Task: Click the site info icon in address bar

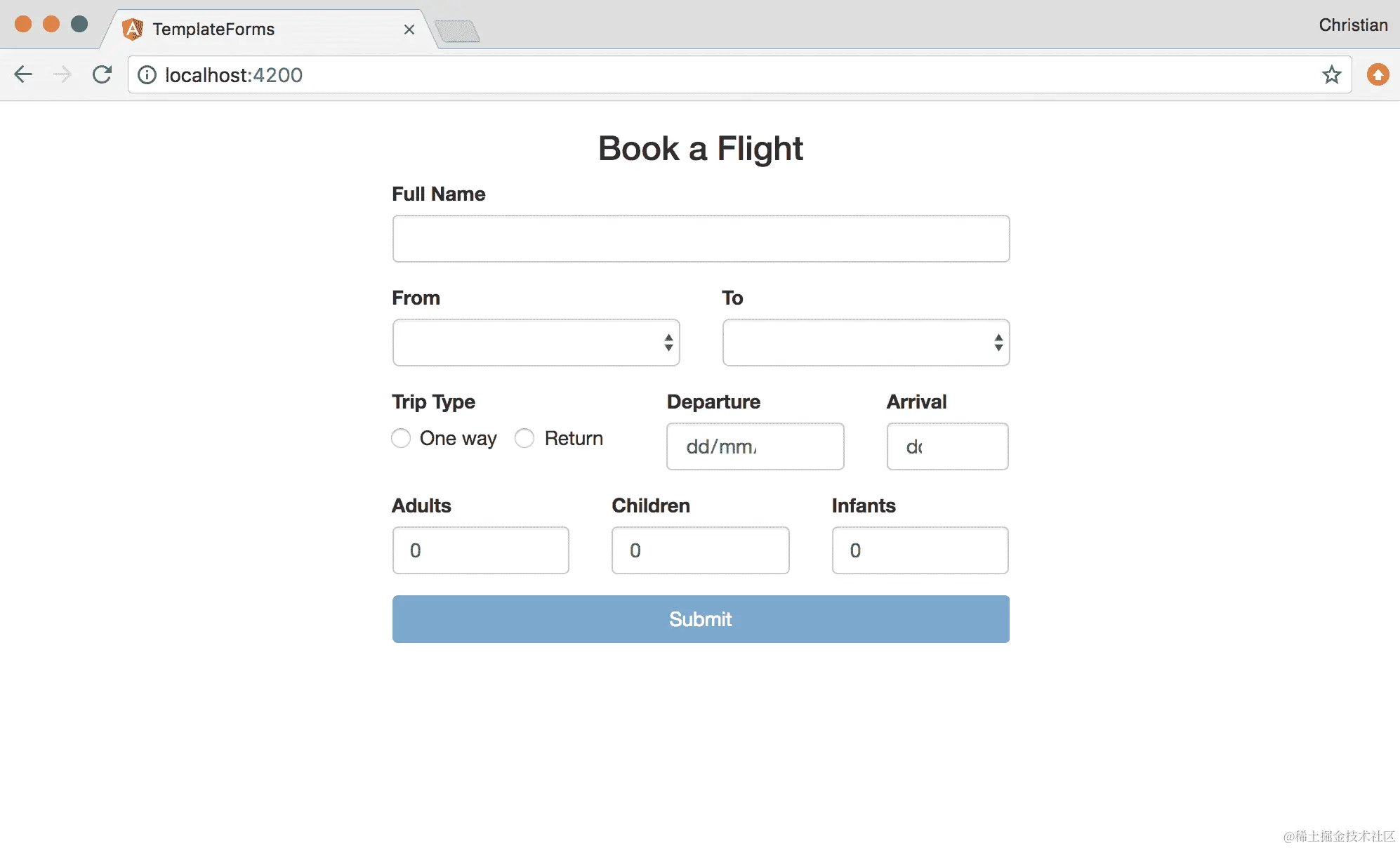Action: tap(147, 74)
